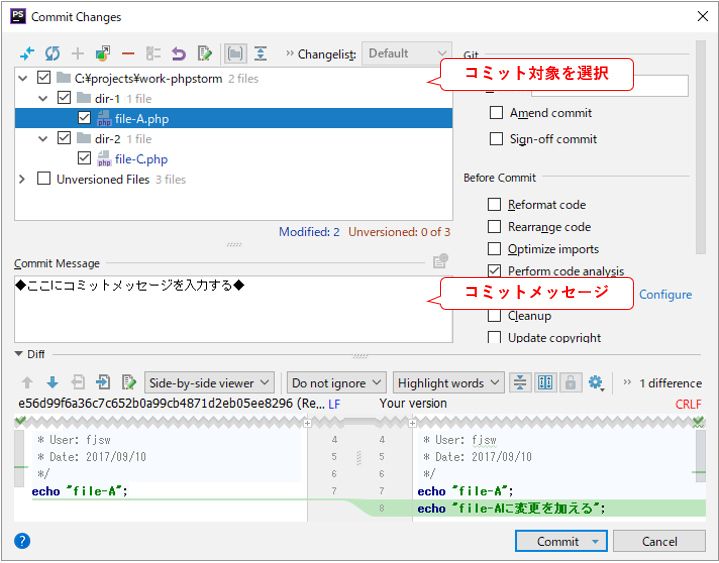This screenshot has height=563, width=719.
Task: Click the Diff right pane scrollbar
Action: coord(701,456)
